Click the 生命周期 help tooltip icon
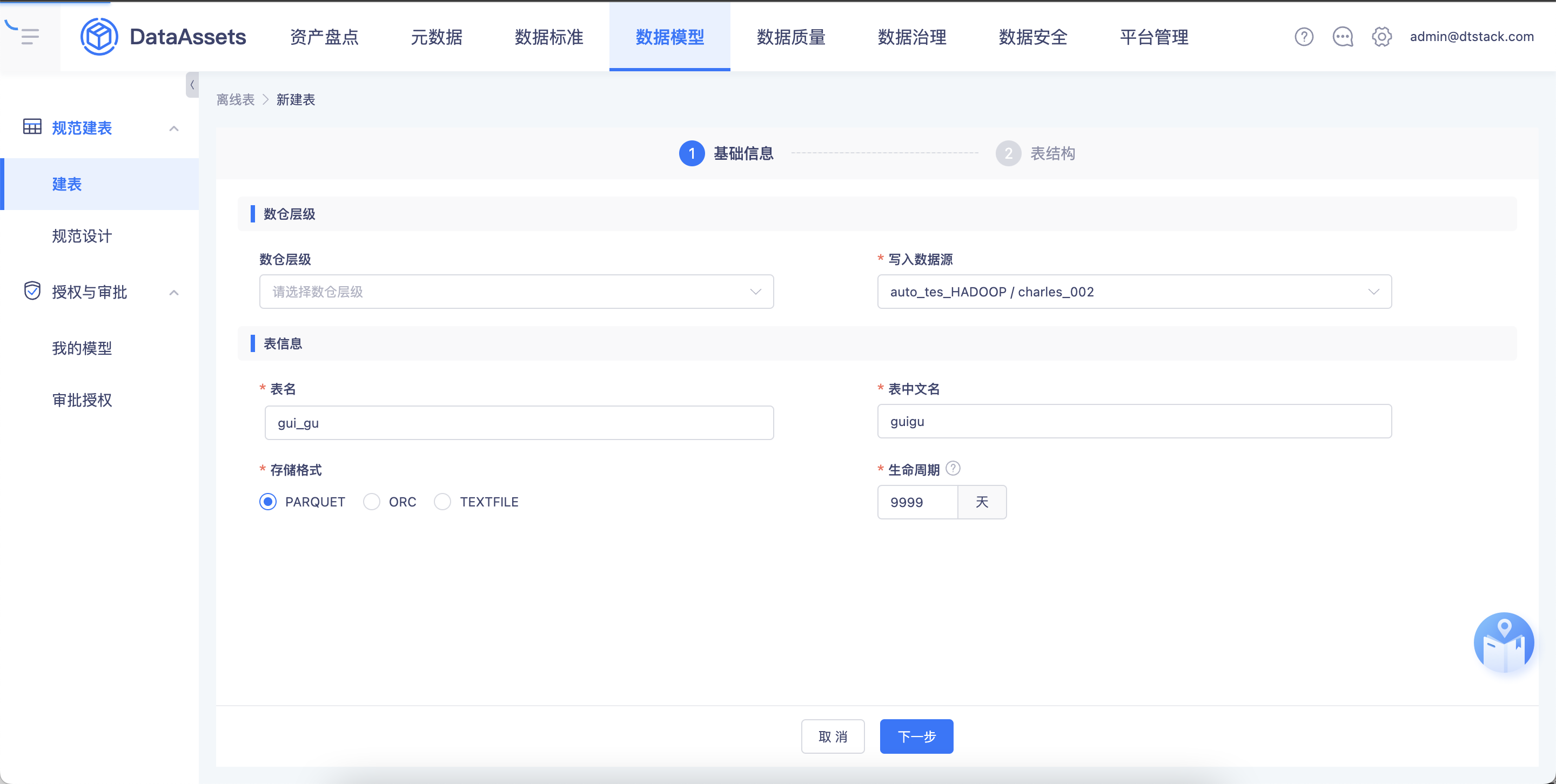This screenshot has width=1556, height=784. pos(953,468)
